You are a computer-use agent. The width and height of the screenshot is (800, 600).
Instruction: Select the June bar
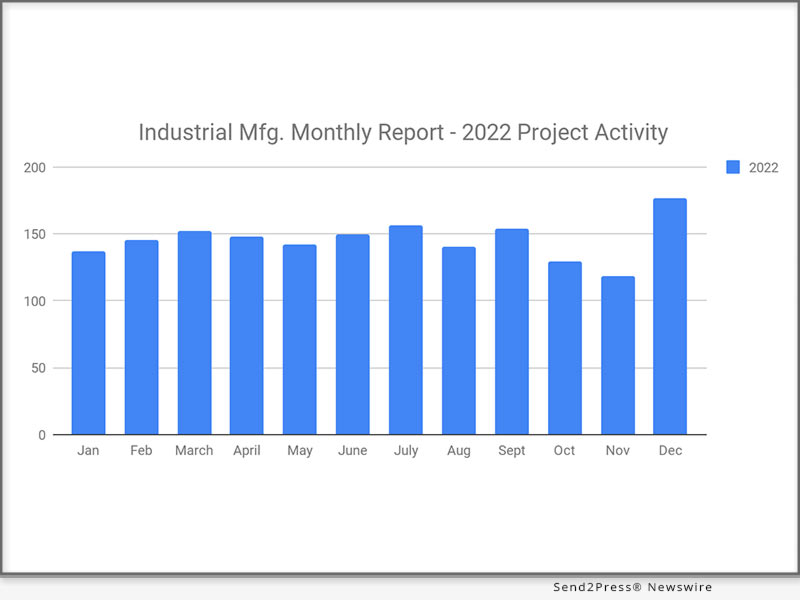[x=352, y=335]
